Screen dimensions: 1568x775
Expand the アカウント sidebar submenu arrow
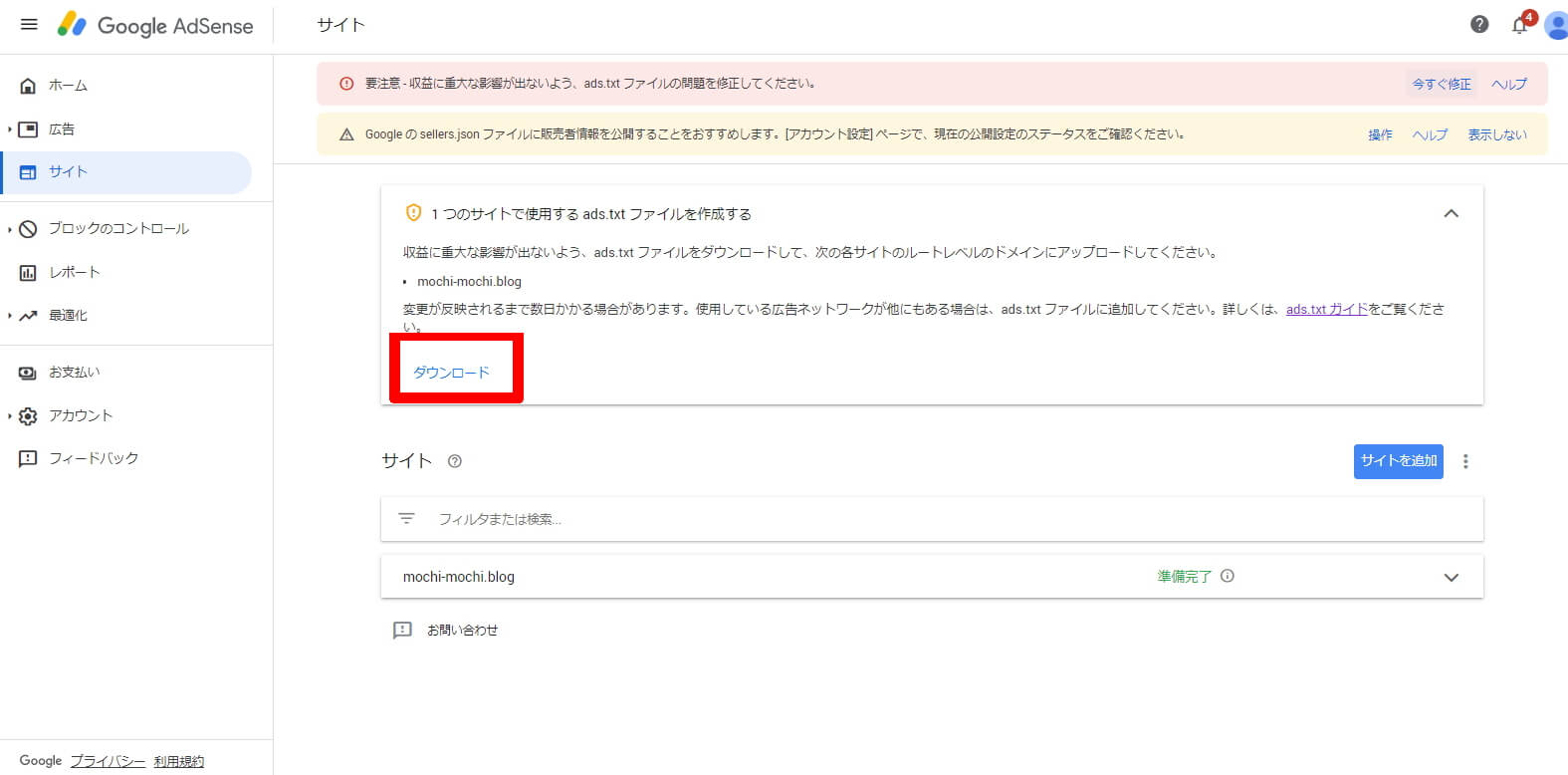[9, 416]
